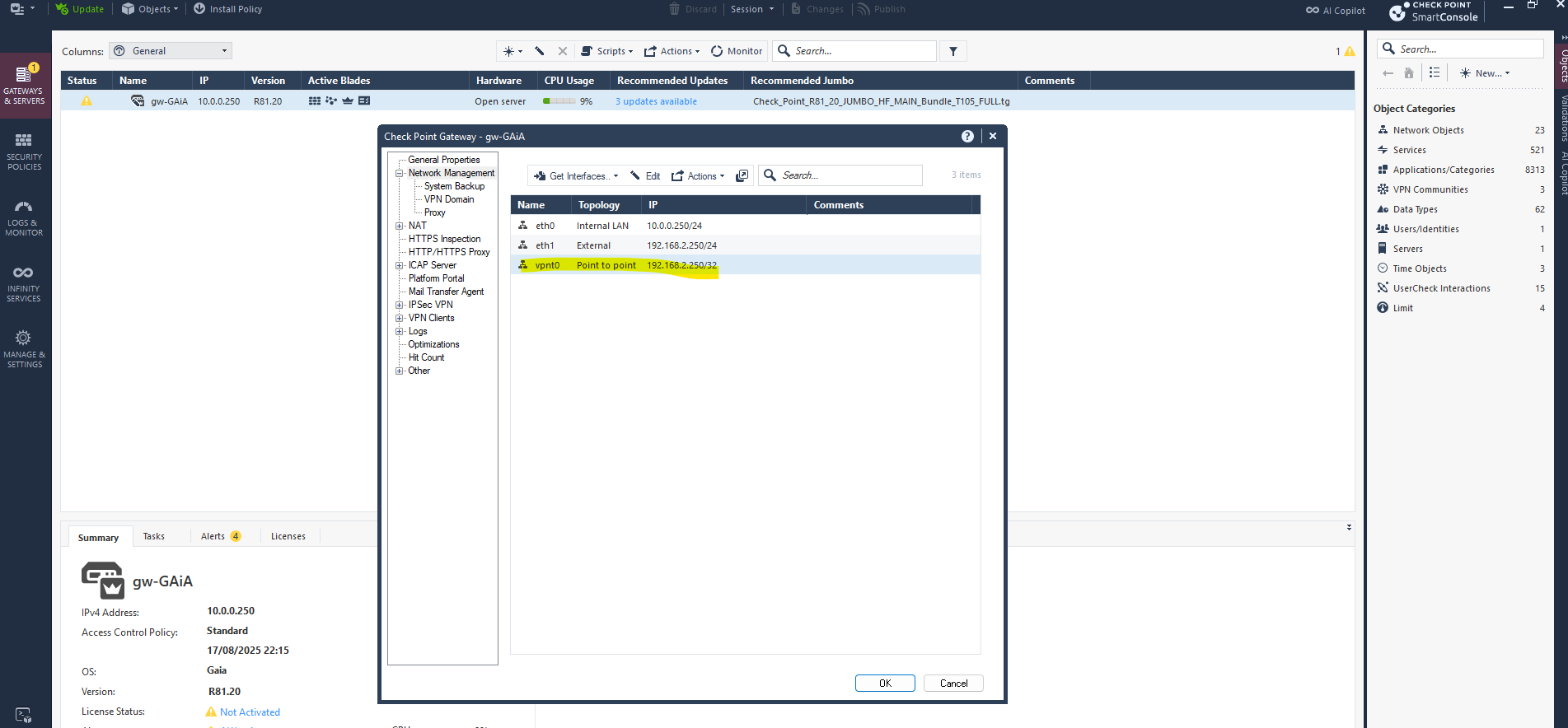Open Actions dropdown inside the gateway dialog

click(x=698, y=175)
